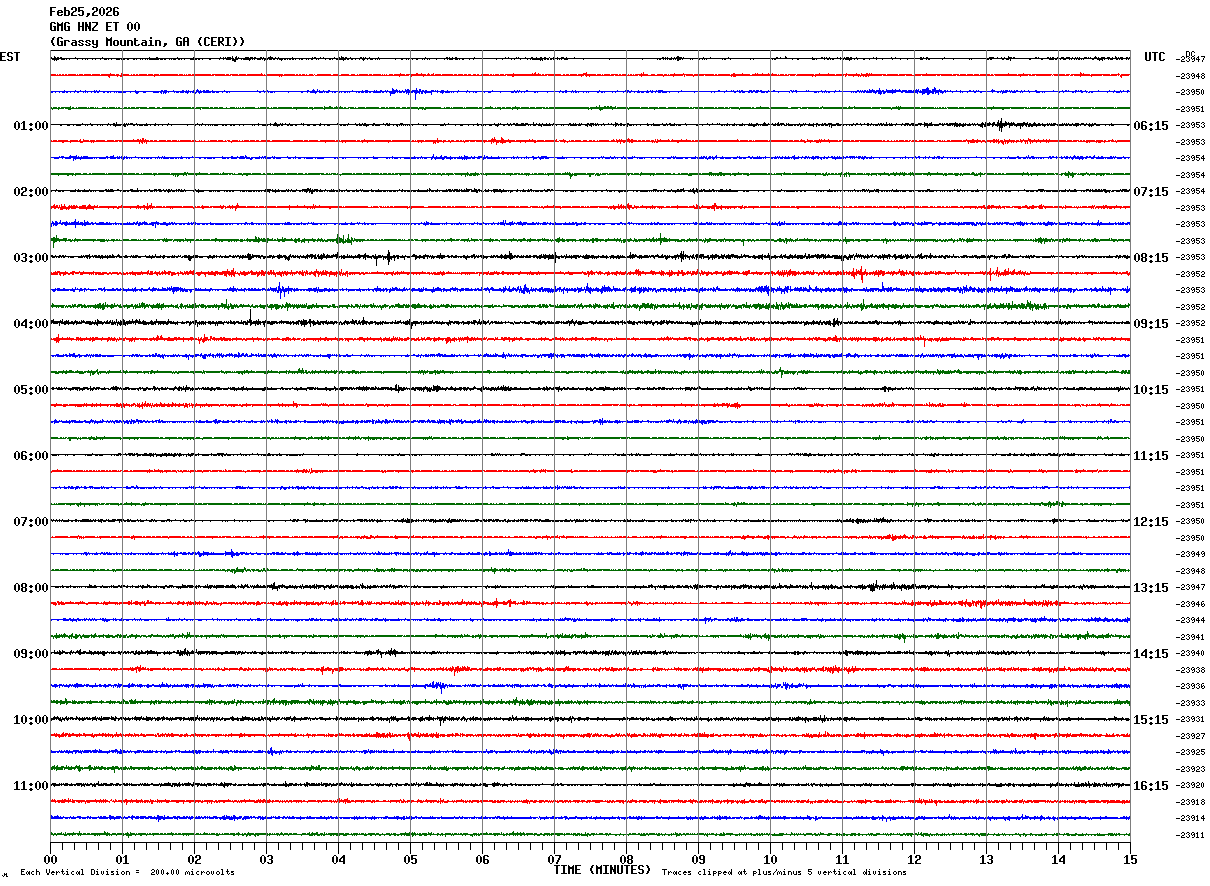Click the 07:15 UTC time label
This screenshot has width=1210, height=886.
(x=1151, y=192)
